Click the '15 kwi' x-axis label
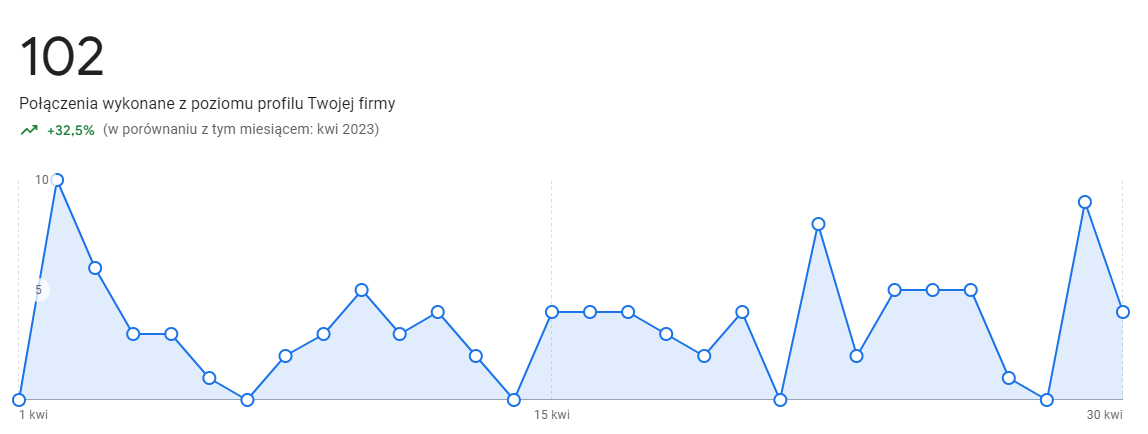The height and width of the screenshot is (434, 1148). pyautogui.click(x=552, y=416)
